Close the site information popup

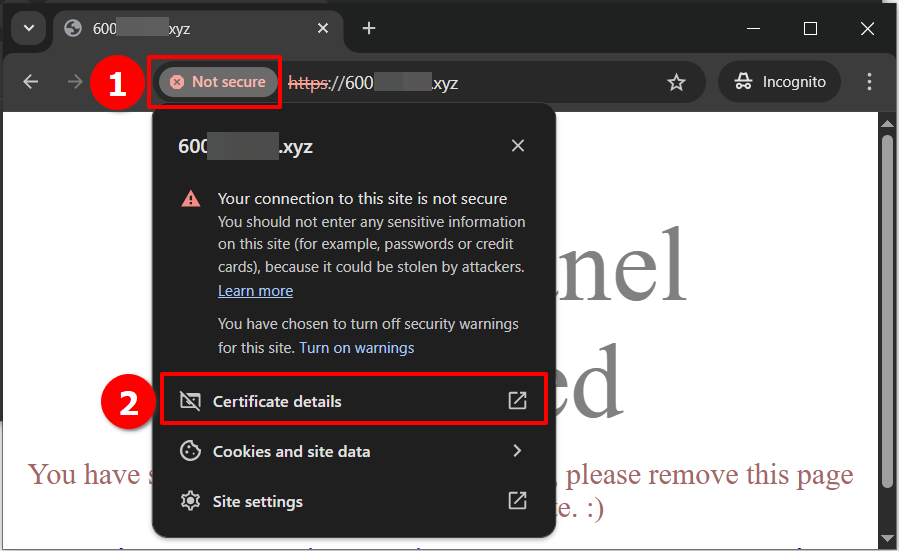coord(518,146)
